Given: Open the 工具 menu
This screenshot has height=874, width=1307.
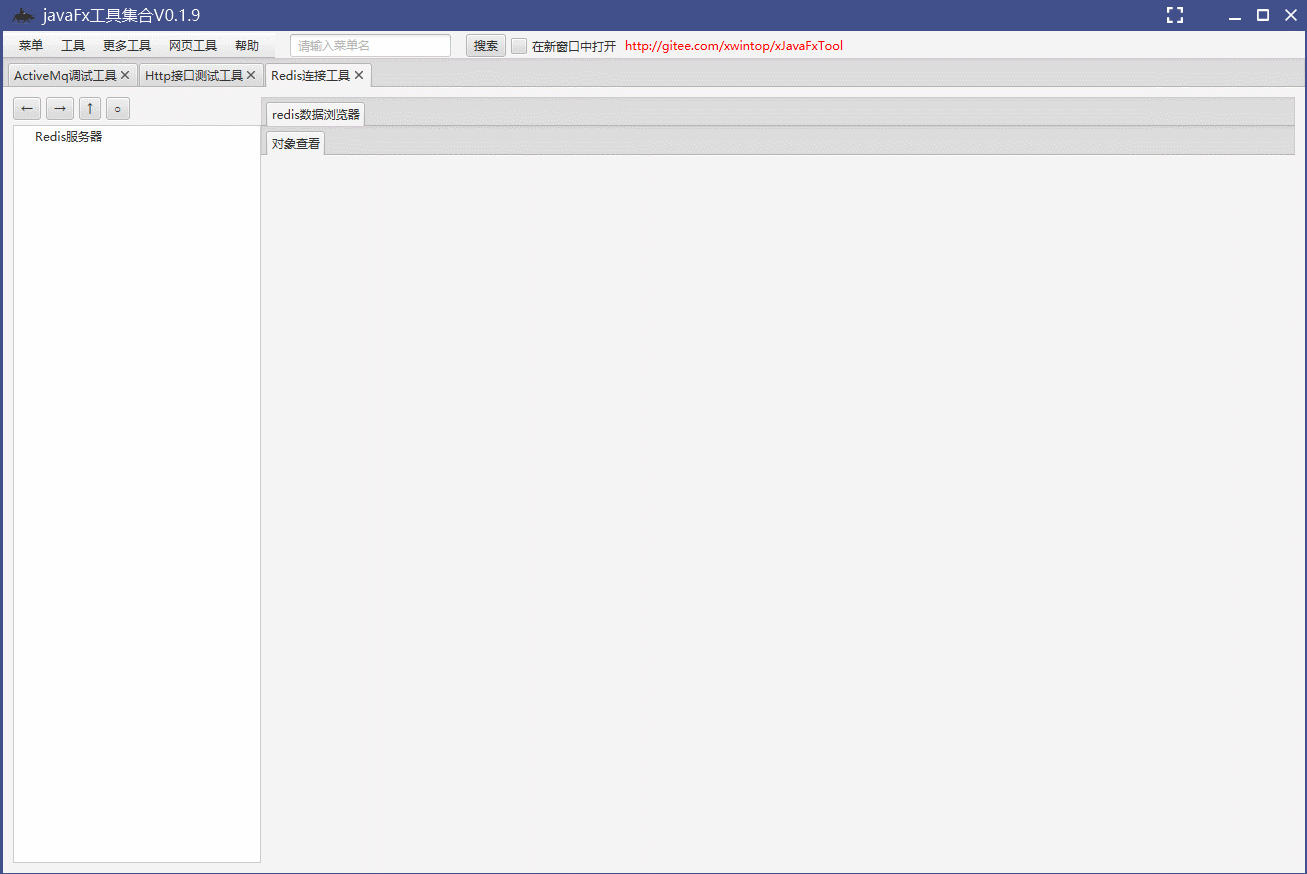Looking at the screenshot, I should point(72,45).
